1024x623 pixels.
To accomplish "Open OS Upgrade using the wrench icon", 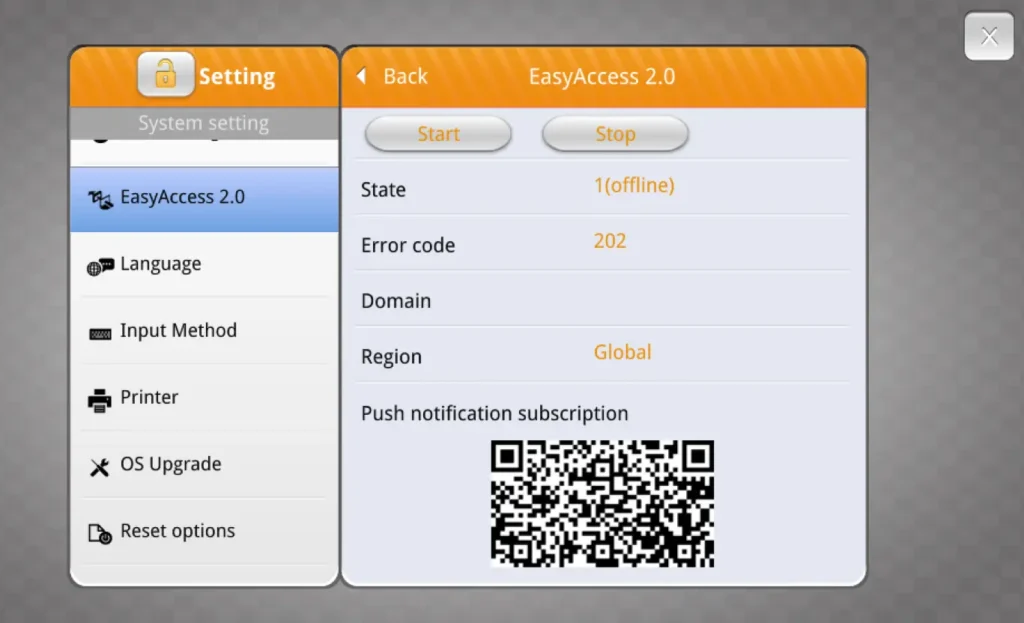I will click(x=100, y=464).
